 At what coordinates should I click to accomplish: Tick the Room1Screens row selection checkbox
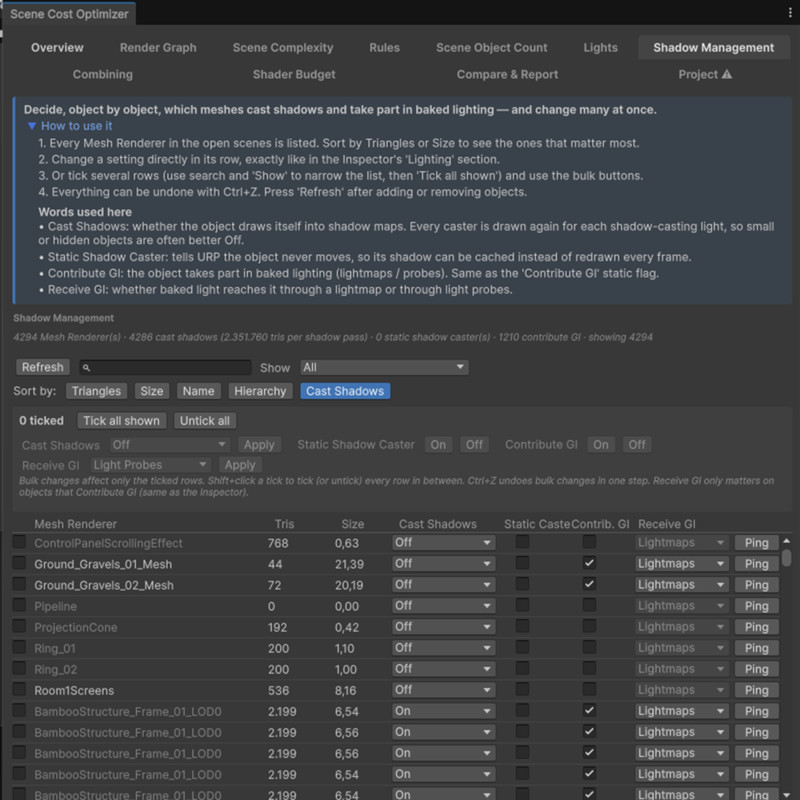[x=19, y=689]
